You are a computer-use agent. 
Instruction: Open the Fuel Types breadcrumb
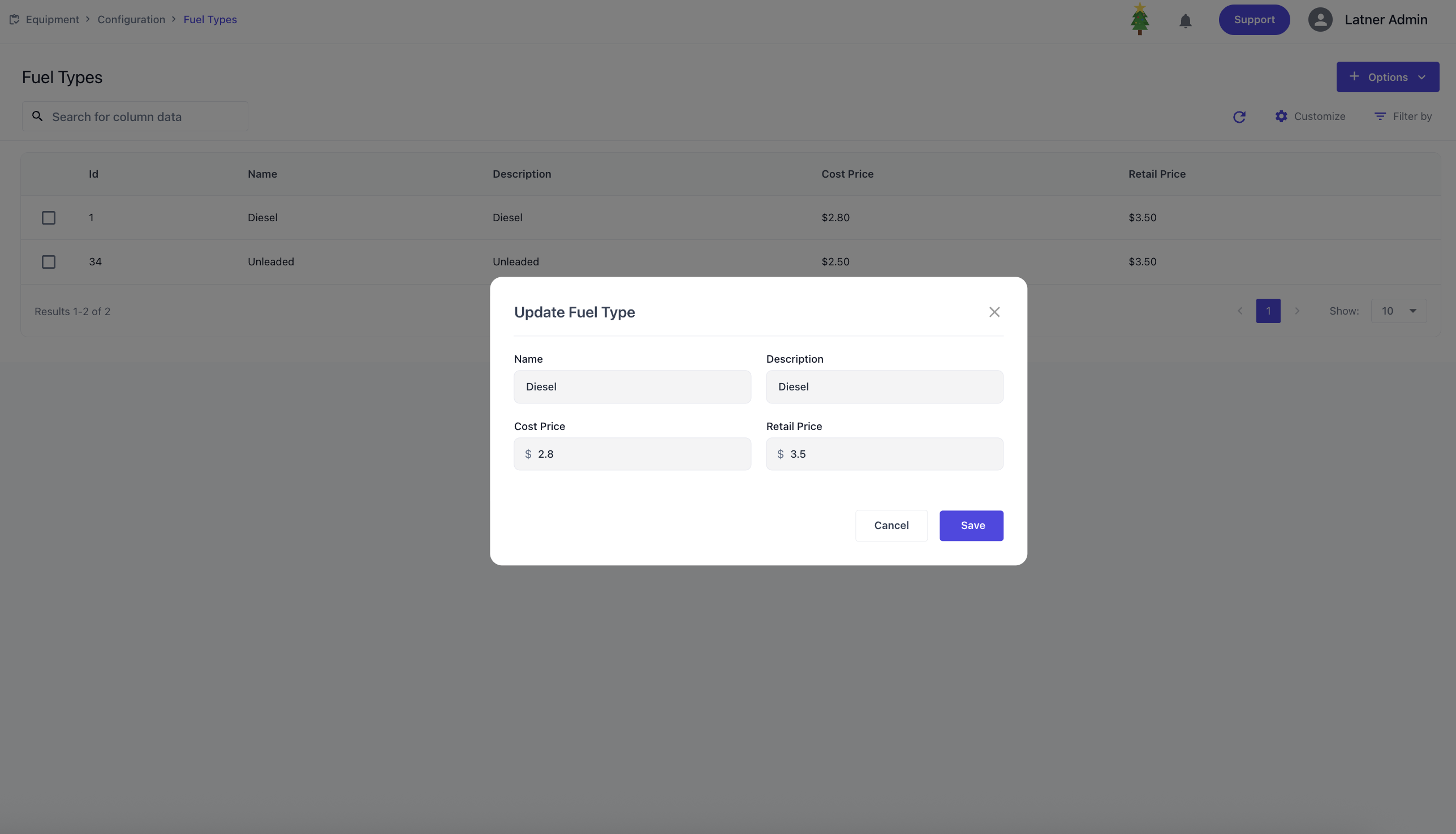(210, 19)
